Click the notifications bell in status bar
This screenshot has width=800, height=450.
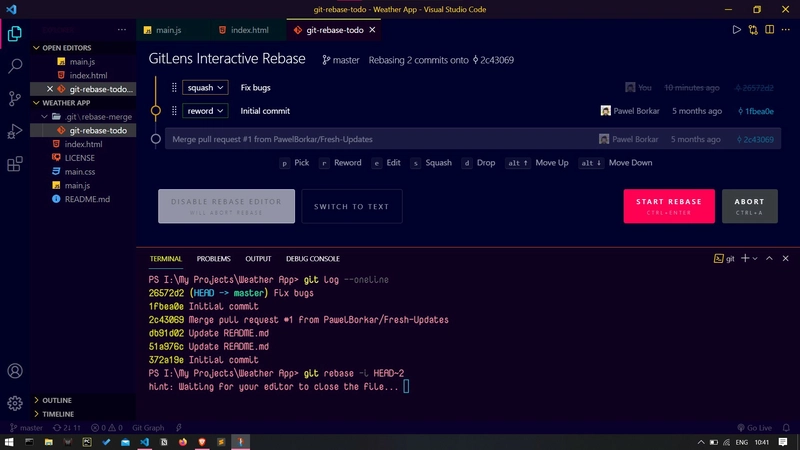786,428
